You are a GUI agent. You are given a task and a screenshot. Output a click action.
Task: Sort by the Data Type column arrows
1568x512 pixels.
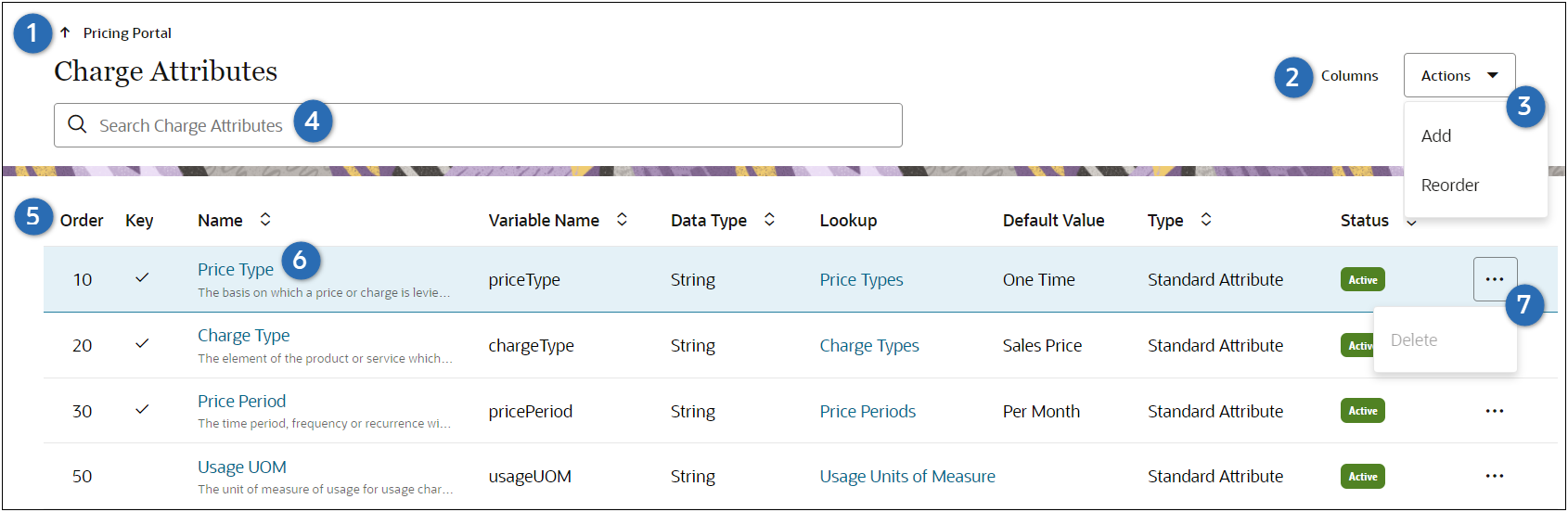click(x=769, y=220)
